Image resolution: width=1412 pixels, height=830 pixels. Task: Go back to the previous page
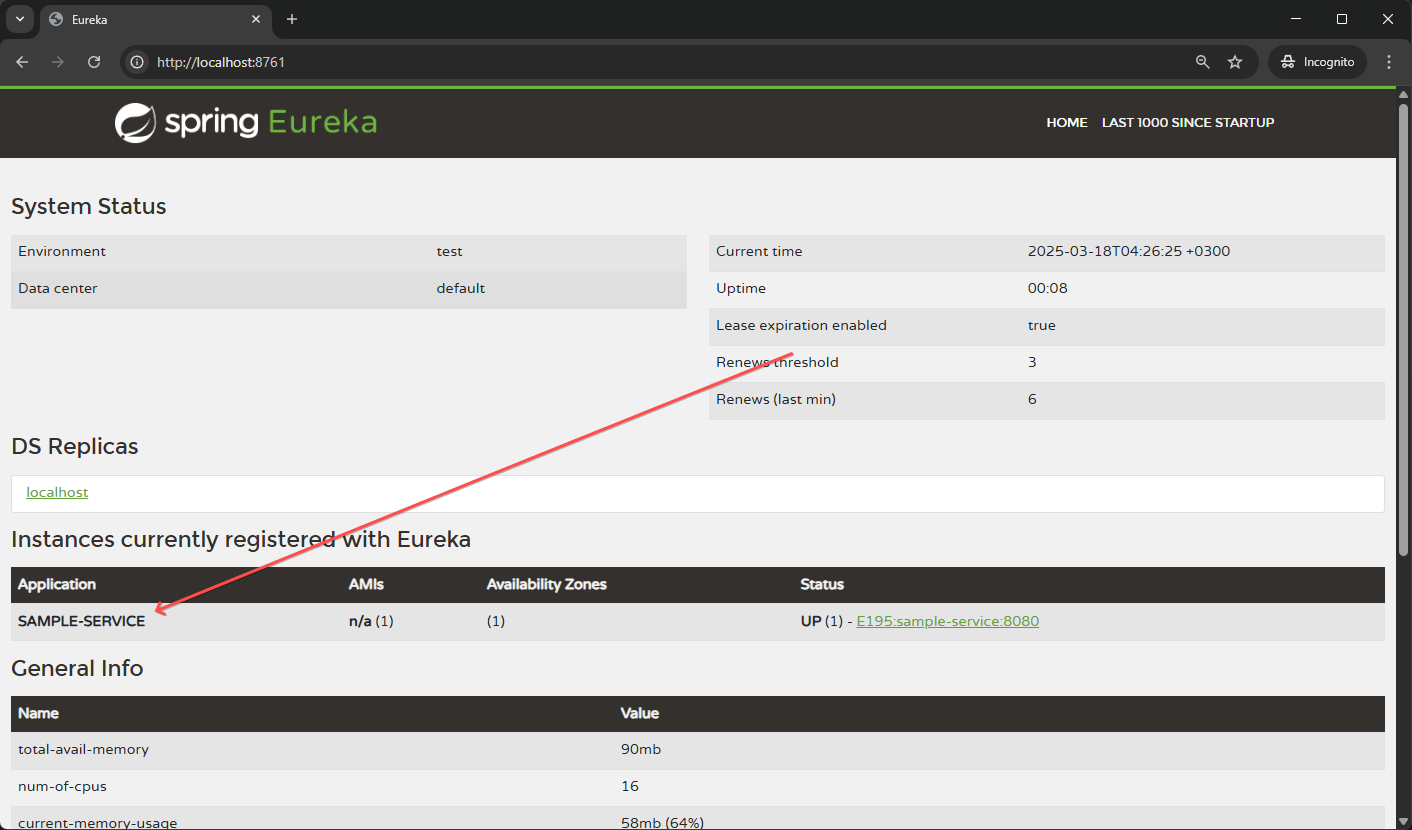click(22, 62)
